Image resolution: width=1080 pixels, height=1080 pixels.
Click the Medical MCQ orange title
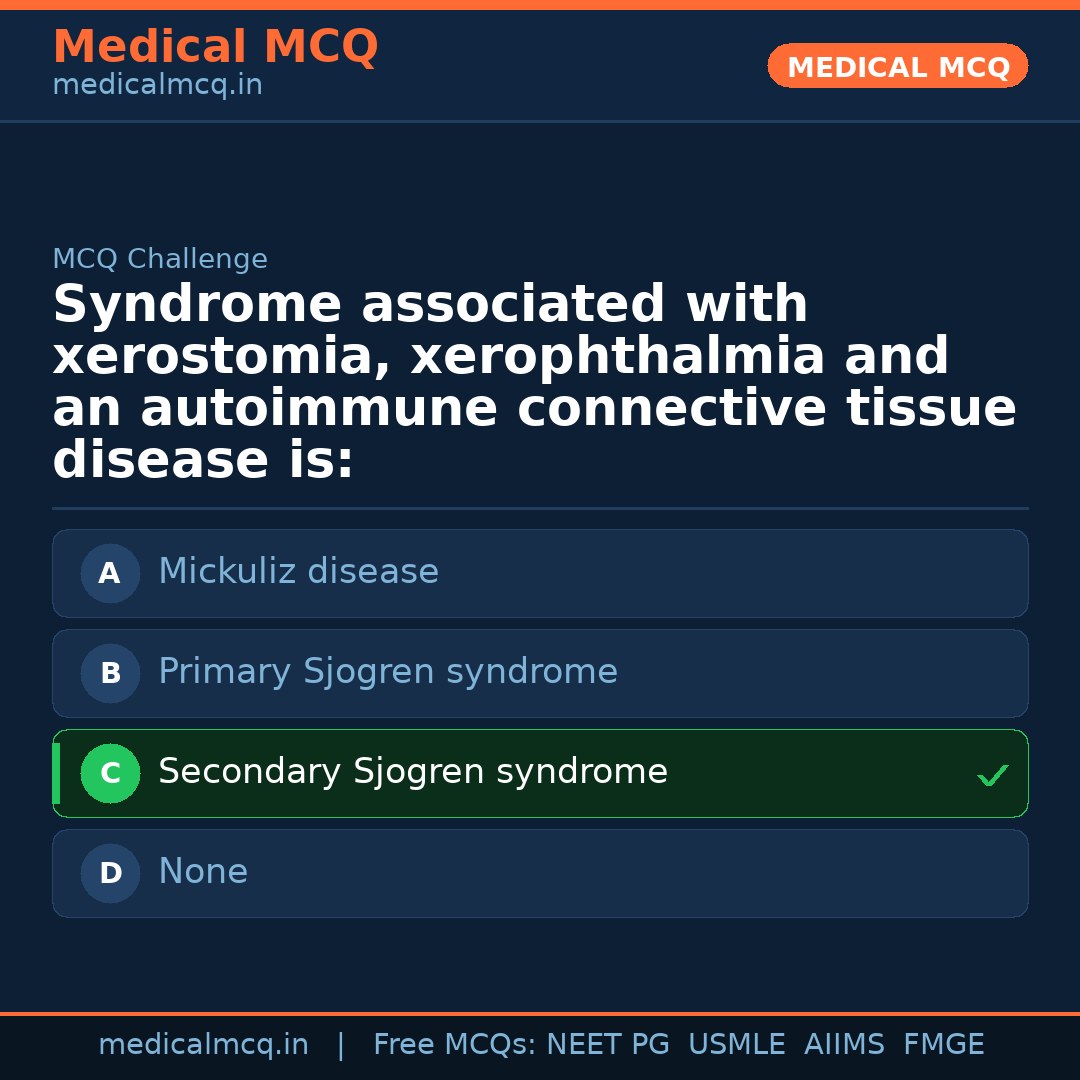pyautogui.click(x=215, y=47)
